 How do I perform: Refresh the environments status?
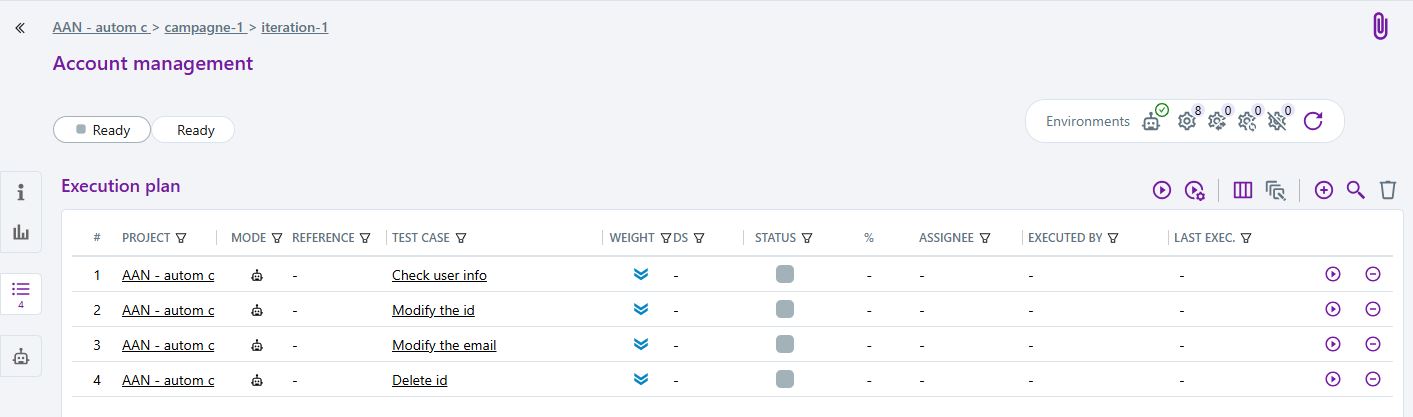[x=1313, y=121]
